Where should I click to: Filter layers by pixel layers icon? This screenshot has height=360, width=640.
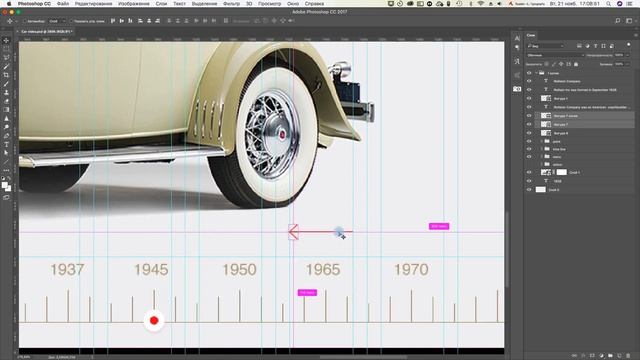[579, 46]
